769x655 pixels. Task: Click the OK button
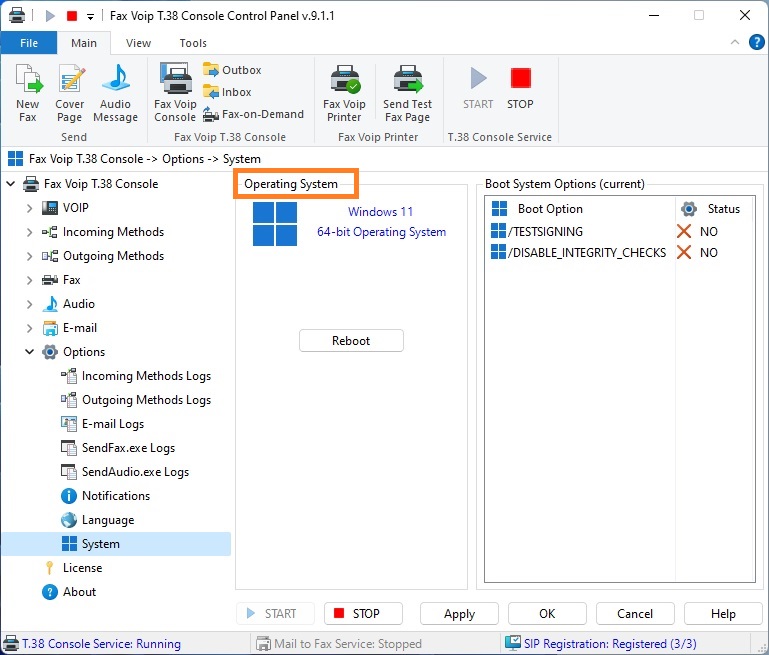click(x=547, y=614)
